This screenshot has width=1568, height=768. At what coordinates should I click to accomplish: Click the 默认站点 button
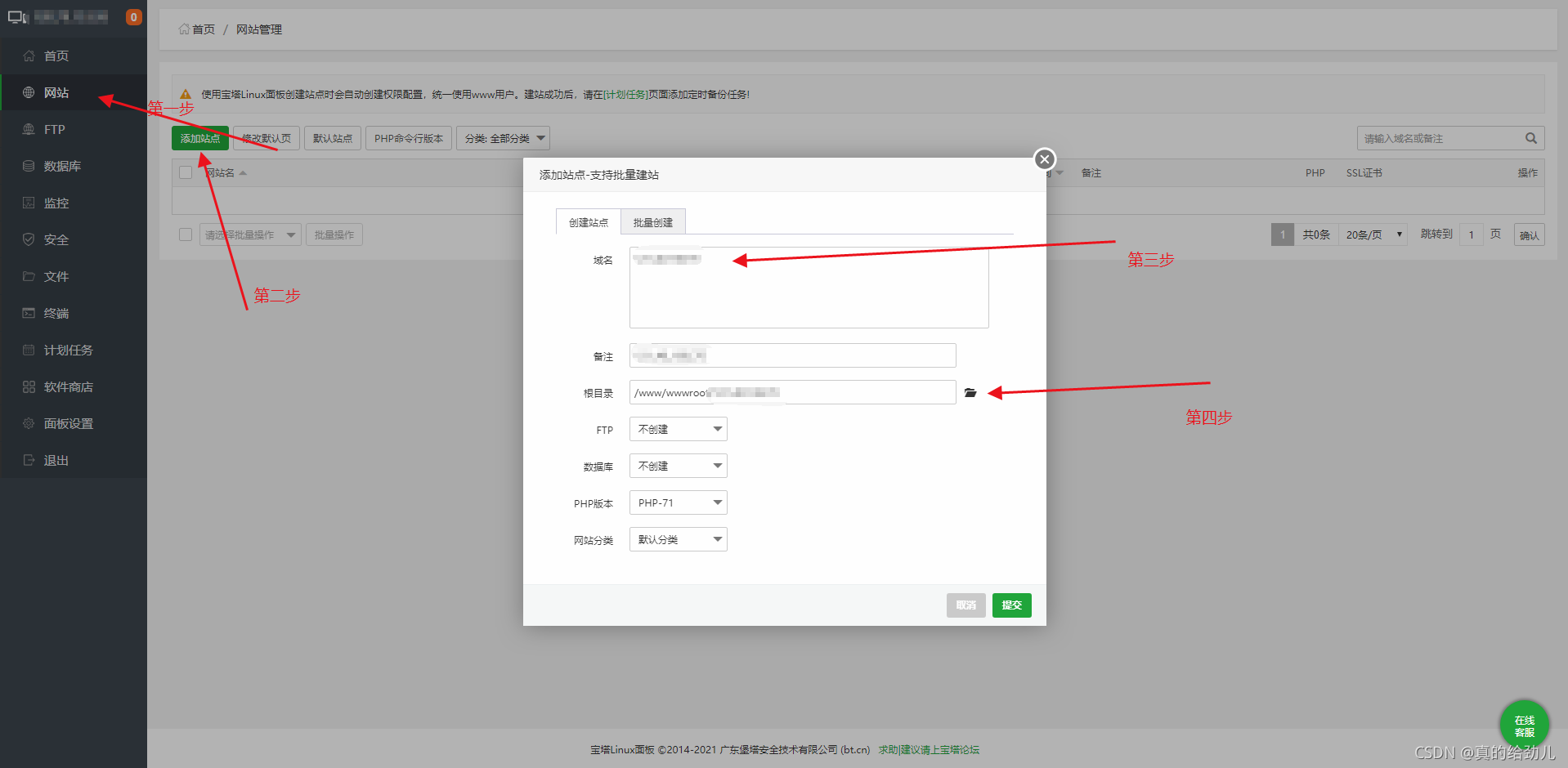(333, 138)
